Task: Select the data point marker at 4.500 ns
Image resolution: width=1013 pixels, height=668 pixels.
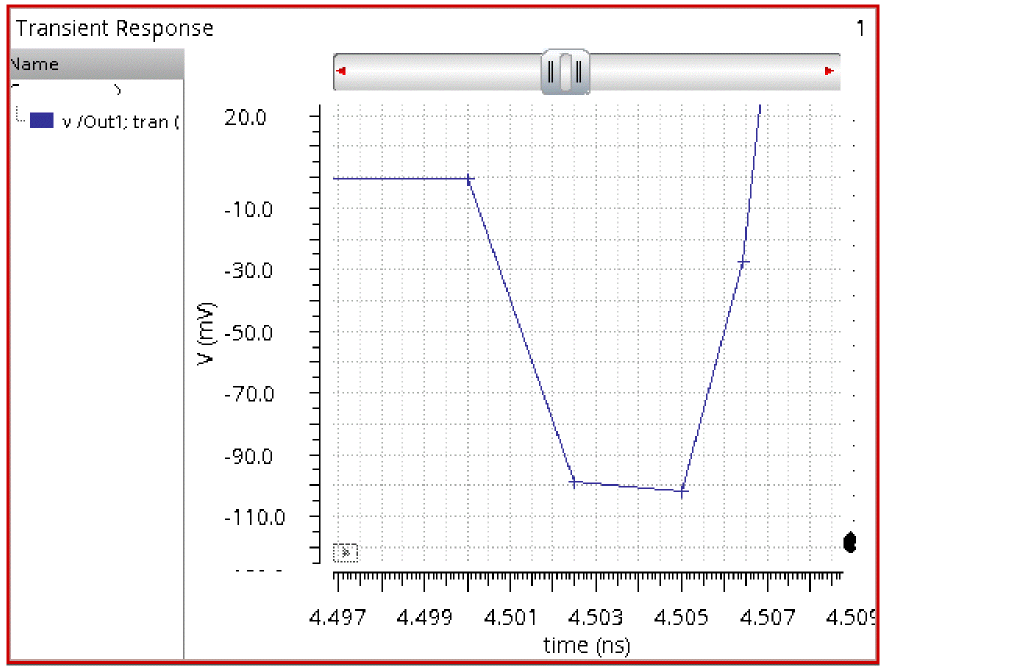Action: tap(469, 179)
